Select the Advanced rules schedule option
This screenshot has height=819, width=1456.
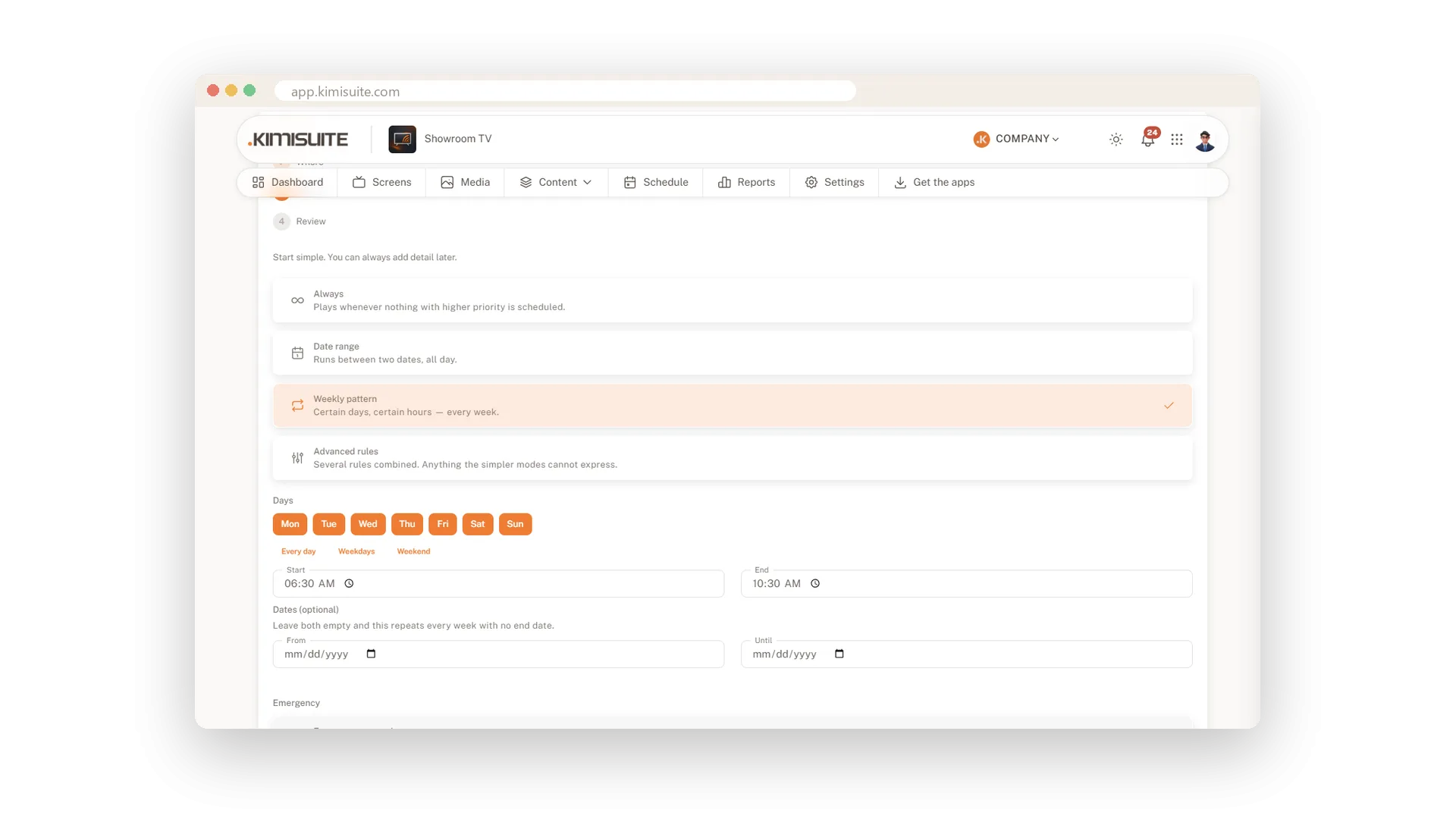click(x=733, y=458)
